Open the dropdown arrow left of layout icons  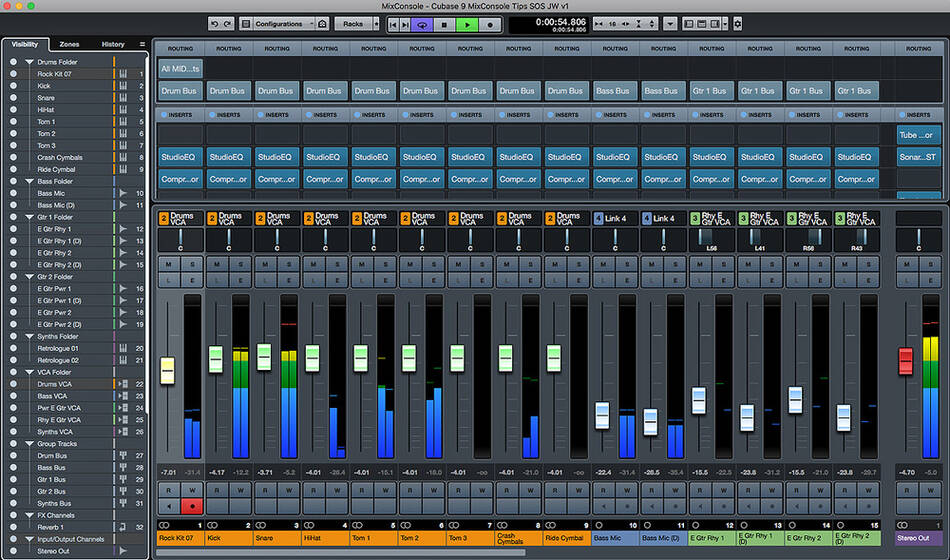click(x=670, y=24)
